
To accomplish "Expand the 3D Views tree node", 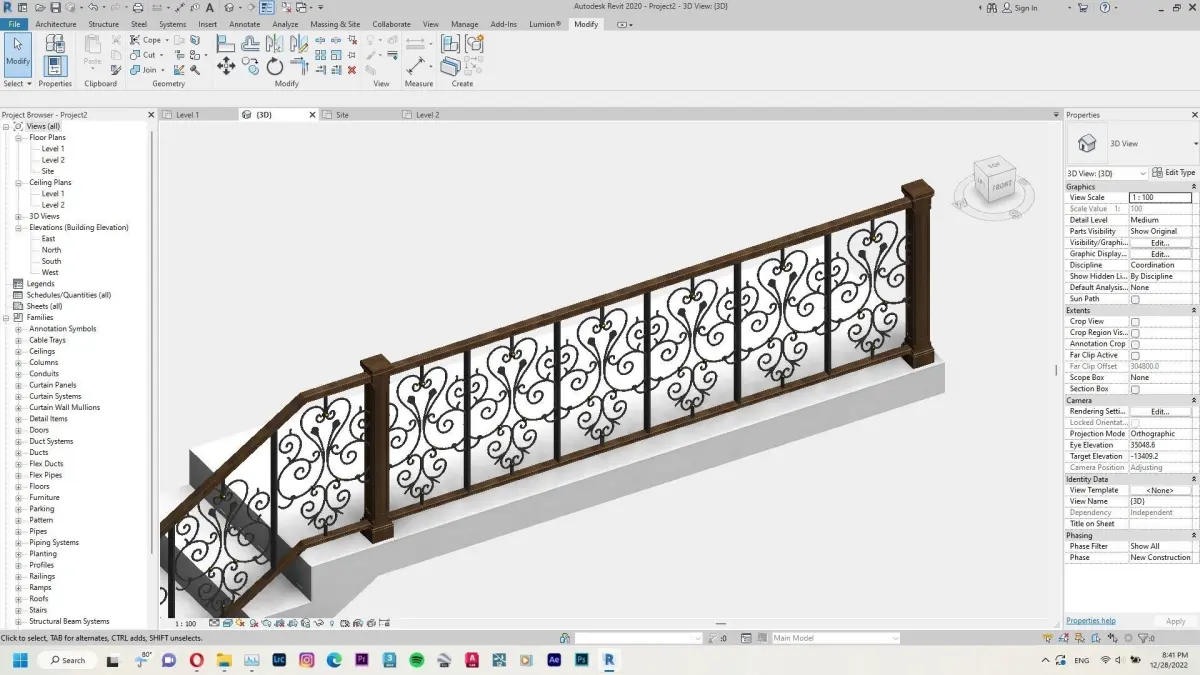I will coord(19,216).
